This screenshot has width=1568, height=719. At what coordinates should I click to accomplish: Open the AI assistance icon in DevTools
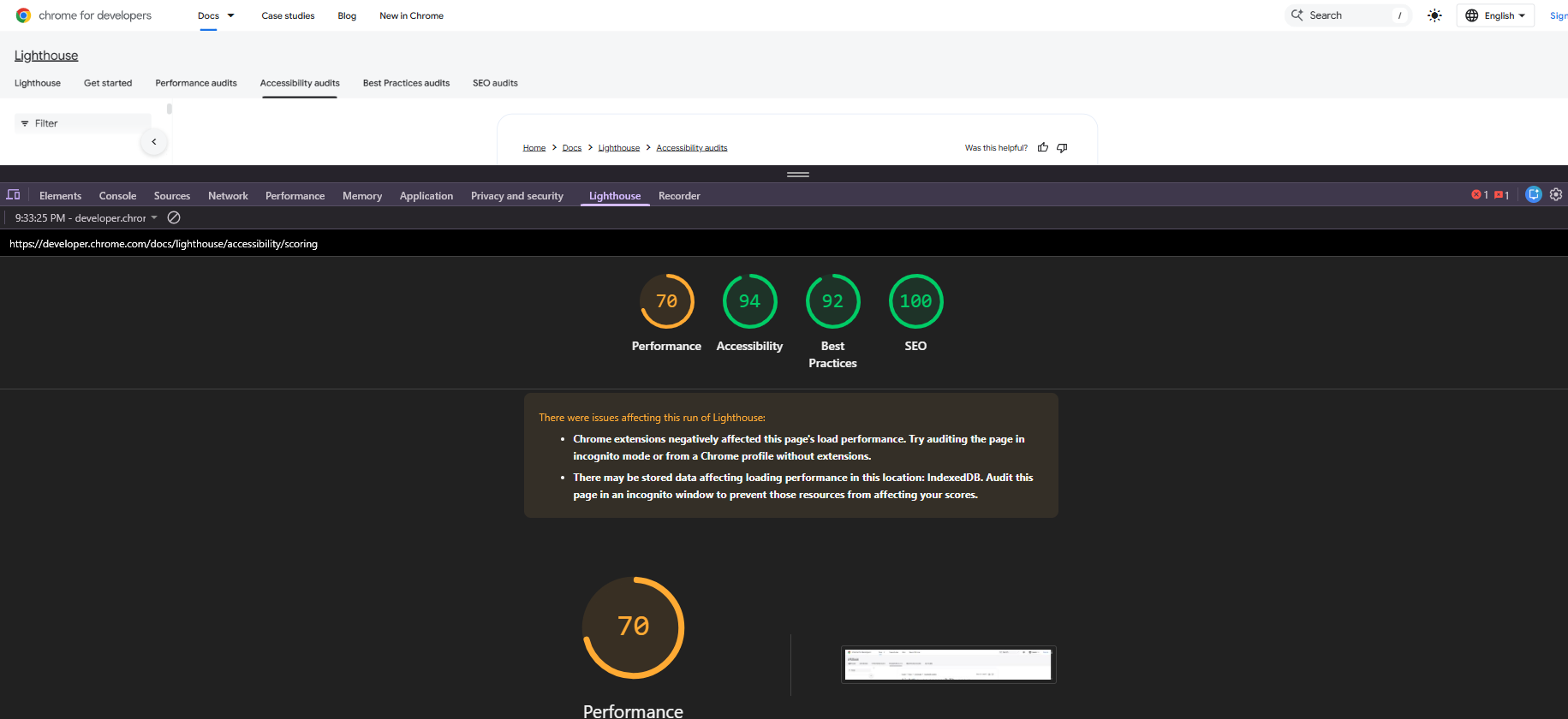pos(1533,194)
